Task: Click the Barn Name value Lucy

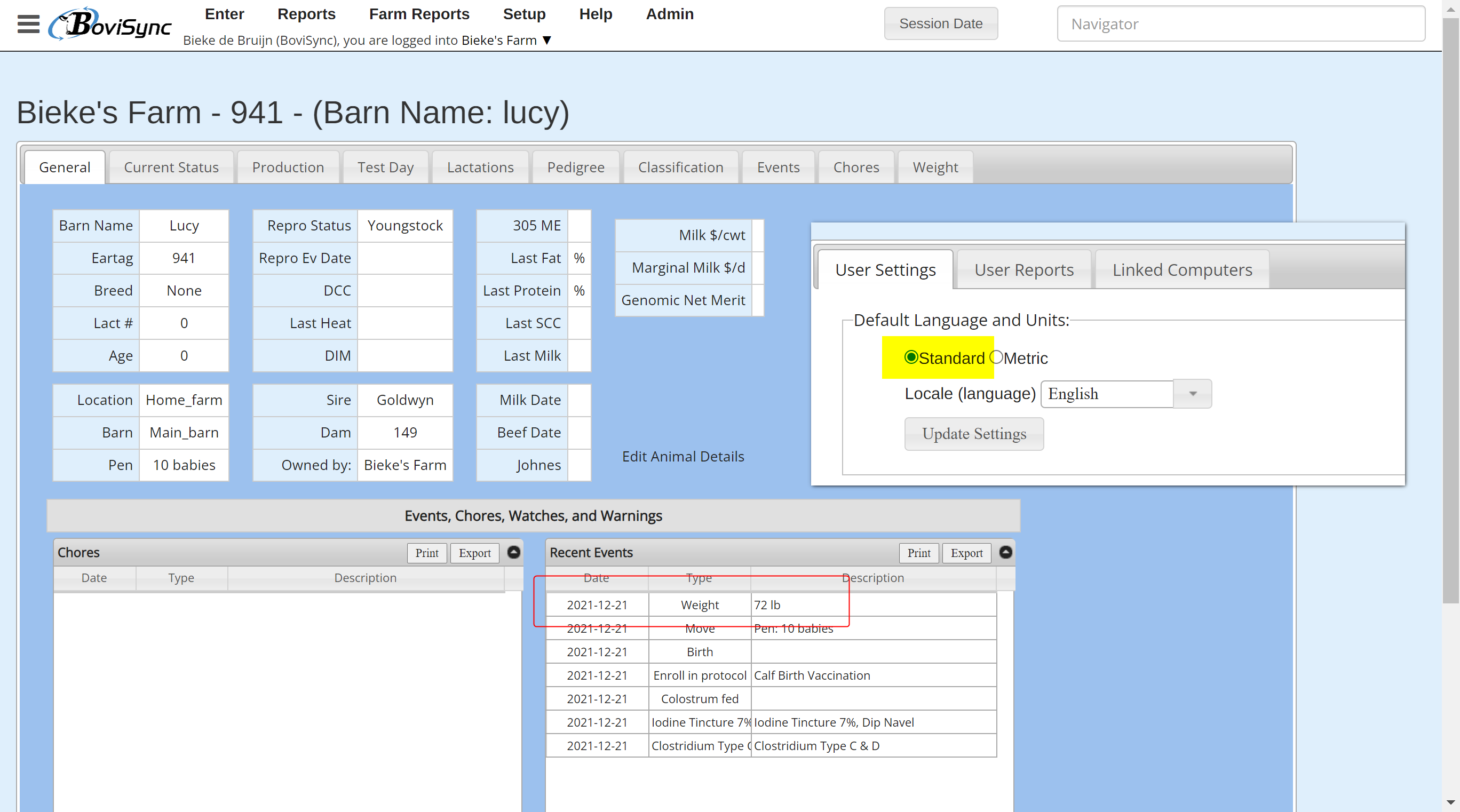Action: coord(184,225)
